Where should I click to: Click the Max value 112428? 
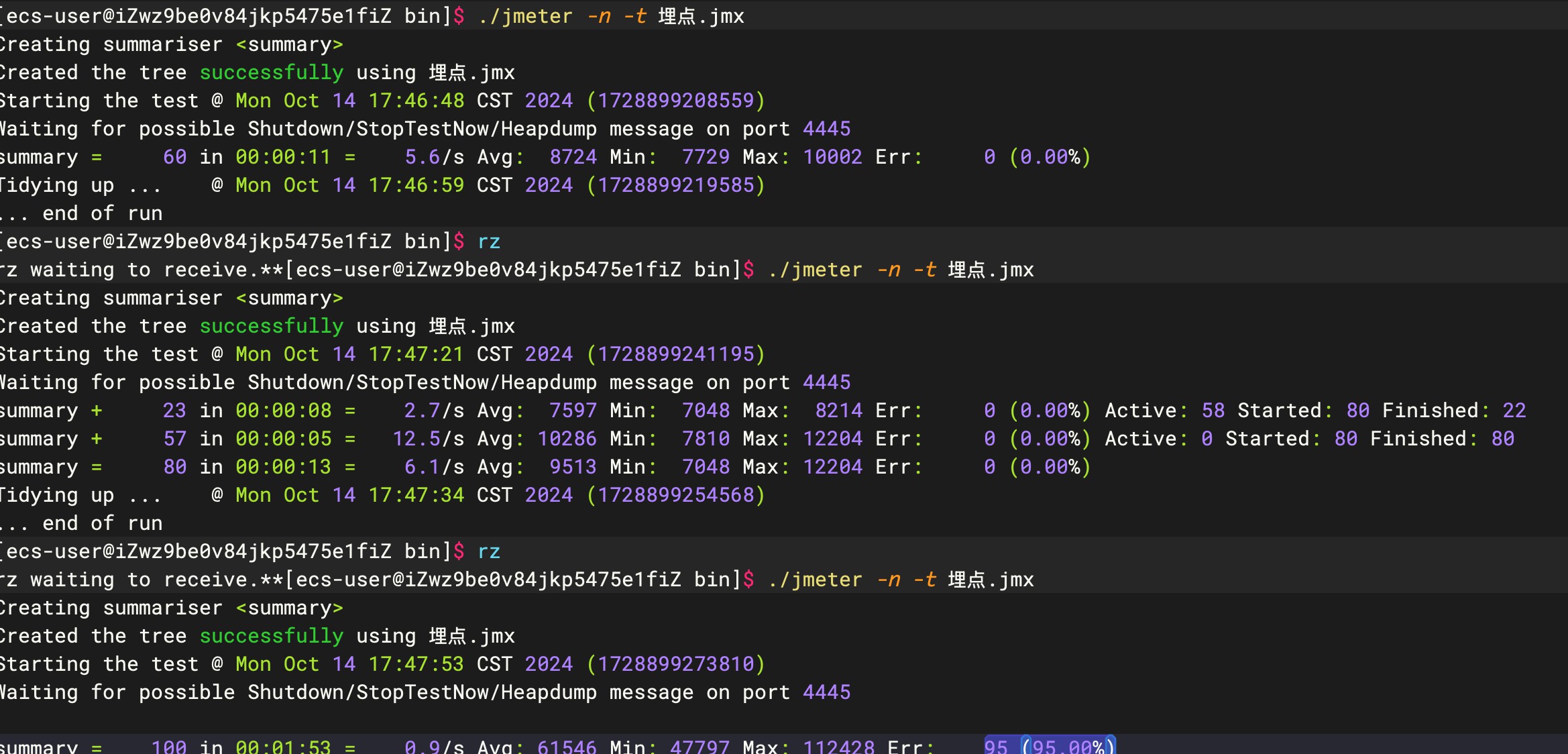click(838, 746)
